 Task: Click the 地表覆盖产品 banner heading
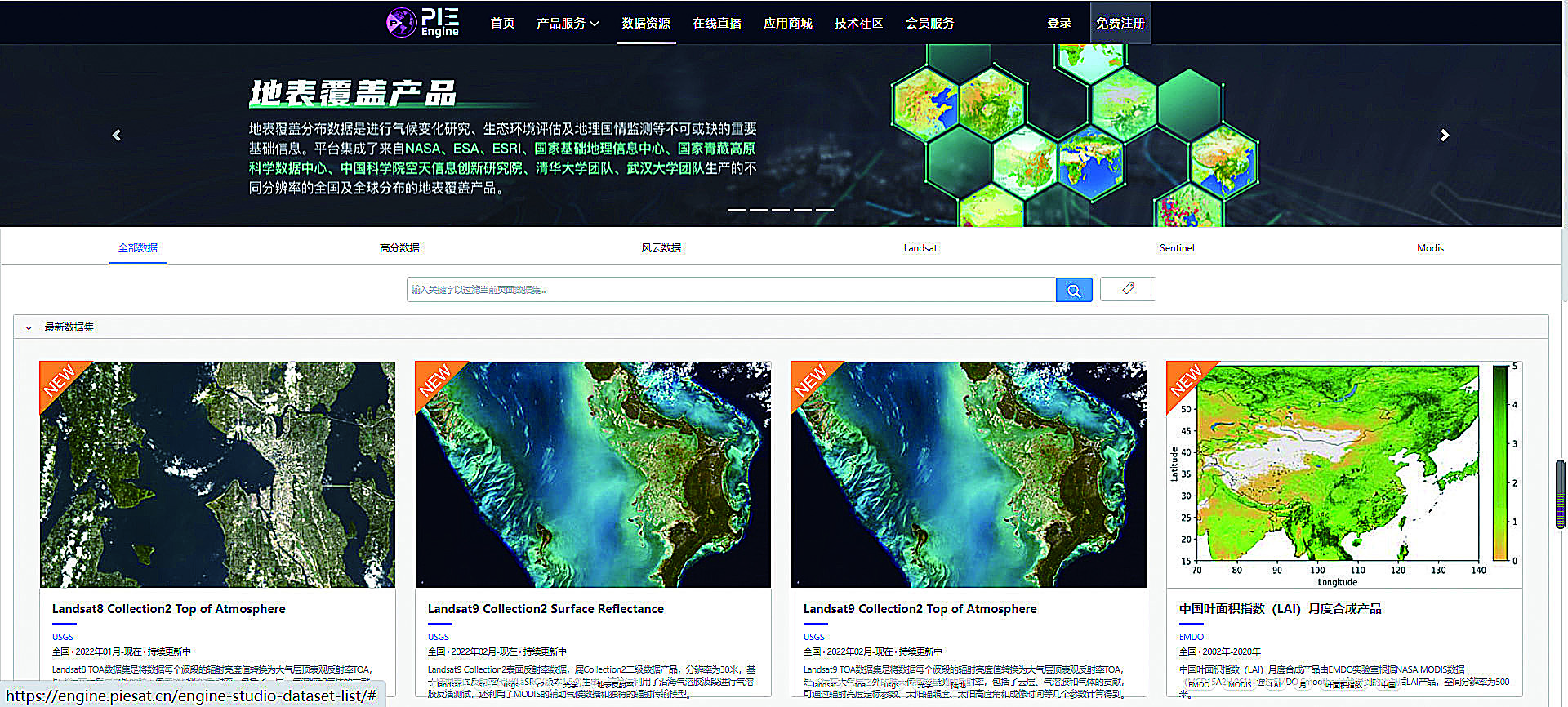[353, 94]
